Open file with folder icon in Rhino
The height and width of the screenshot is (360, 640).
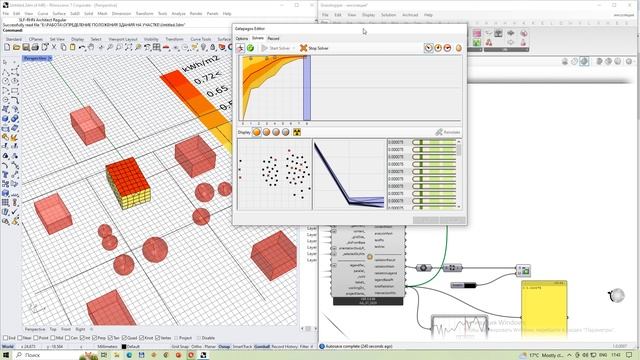pos(16,47)
